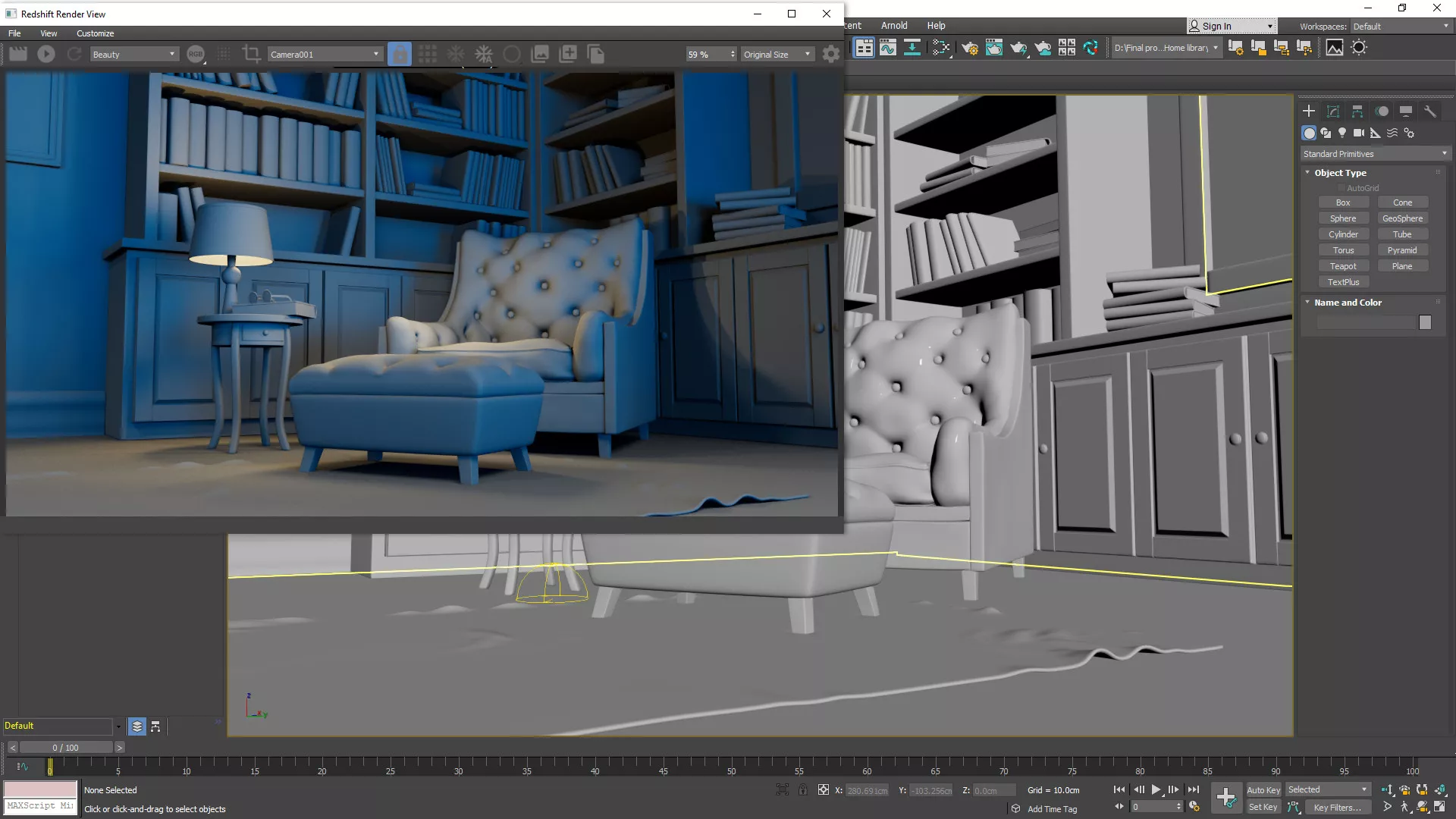
Task: Open the Customize menu
Action: 95,33
